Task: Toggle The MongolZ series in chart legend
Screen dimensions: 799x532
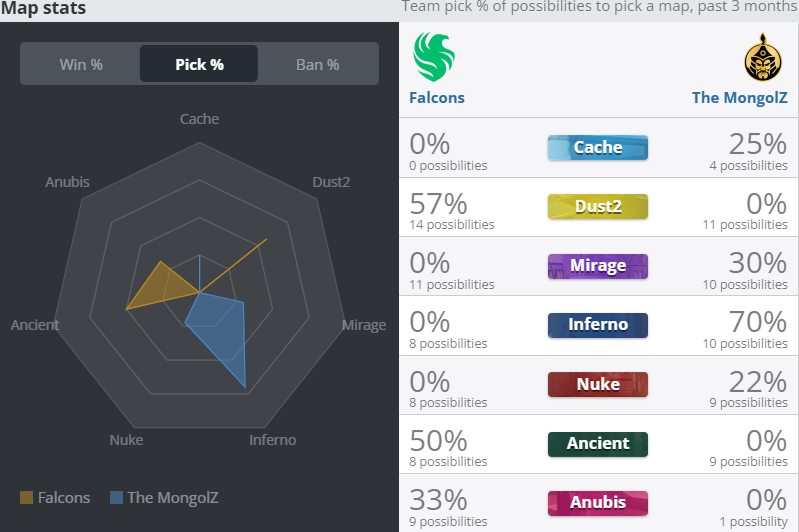Action: click(164, 497)
